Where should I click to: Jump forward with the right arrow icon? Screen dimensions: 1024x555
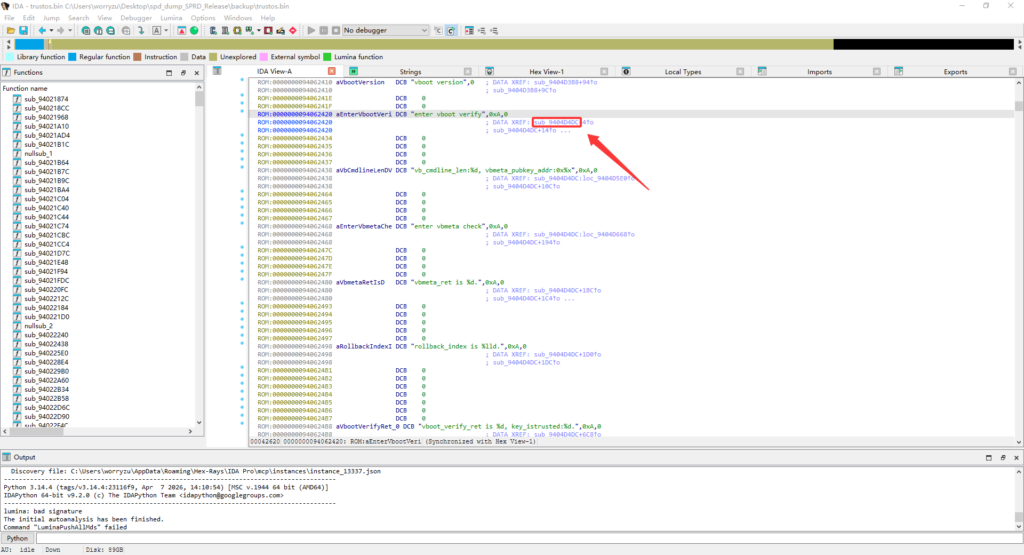61,31
